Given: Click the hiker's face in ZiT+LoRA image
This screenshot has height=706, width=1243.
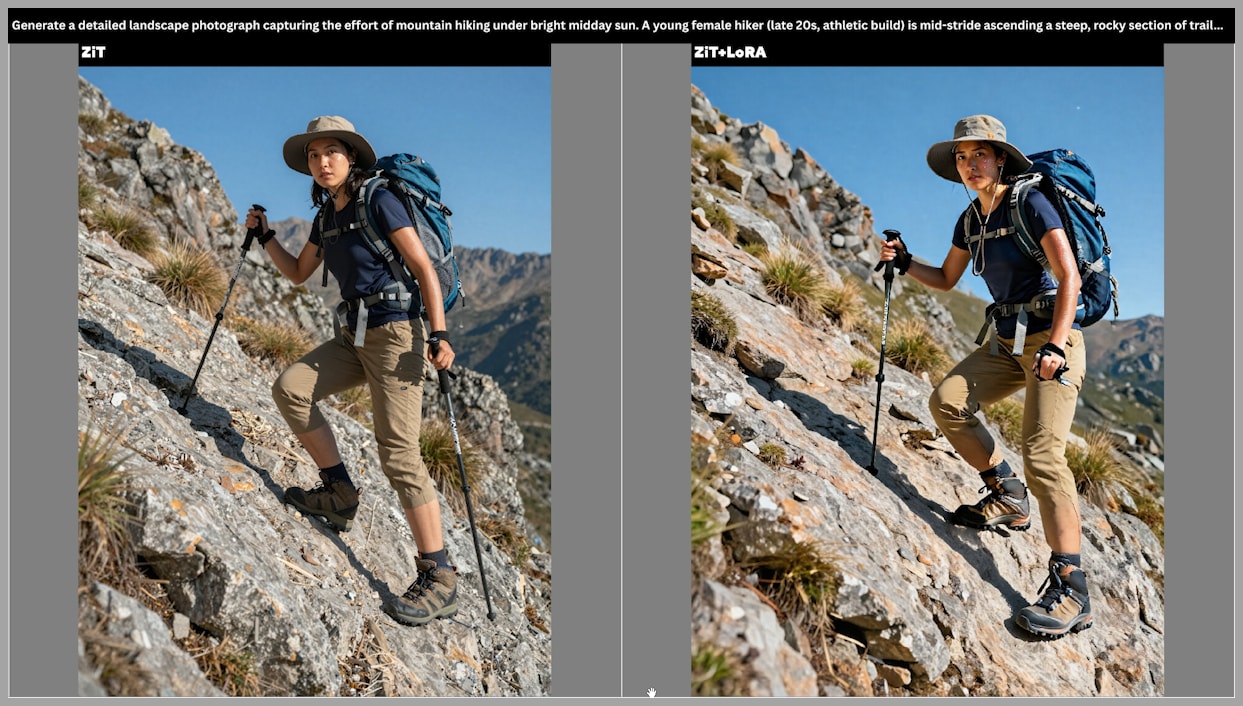Looking at the screenshot, I should [x=980, y=167].
